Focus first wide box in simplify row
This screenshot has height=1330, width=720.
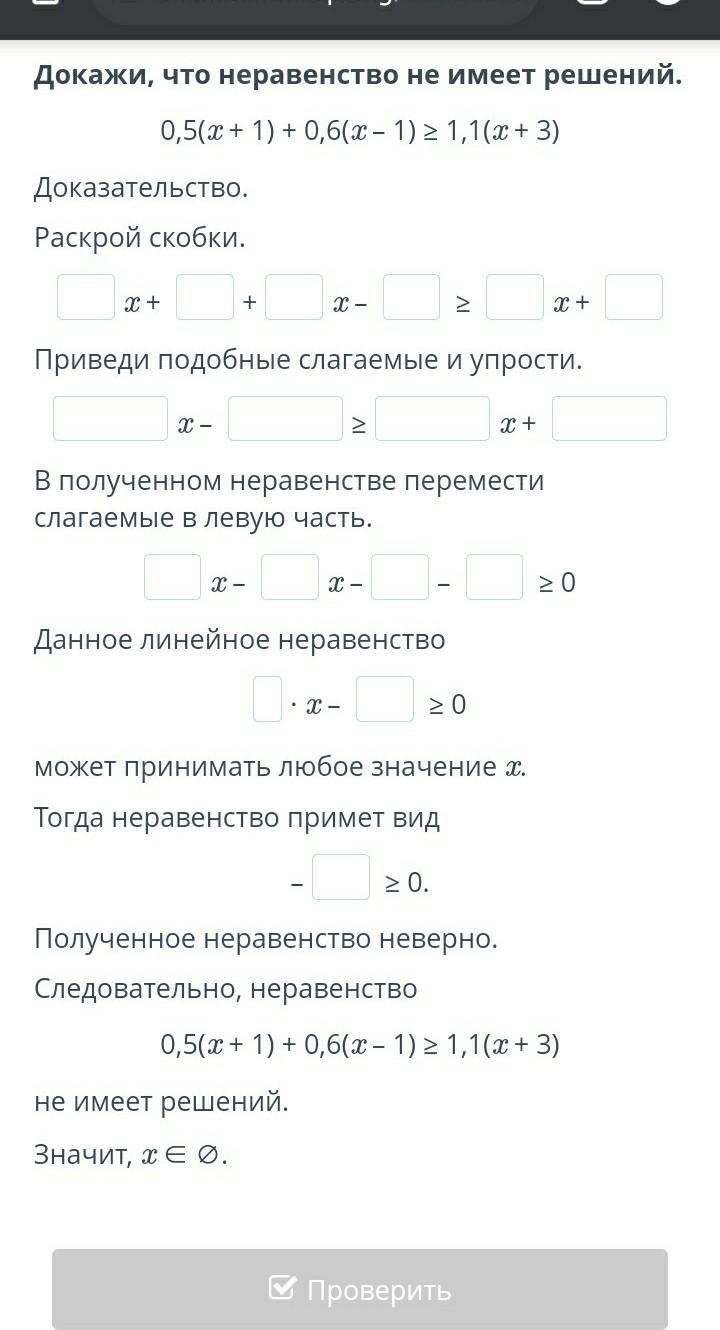[111, 418]
